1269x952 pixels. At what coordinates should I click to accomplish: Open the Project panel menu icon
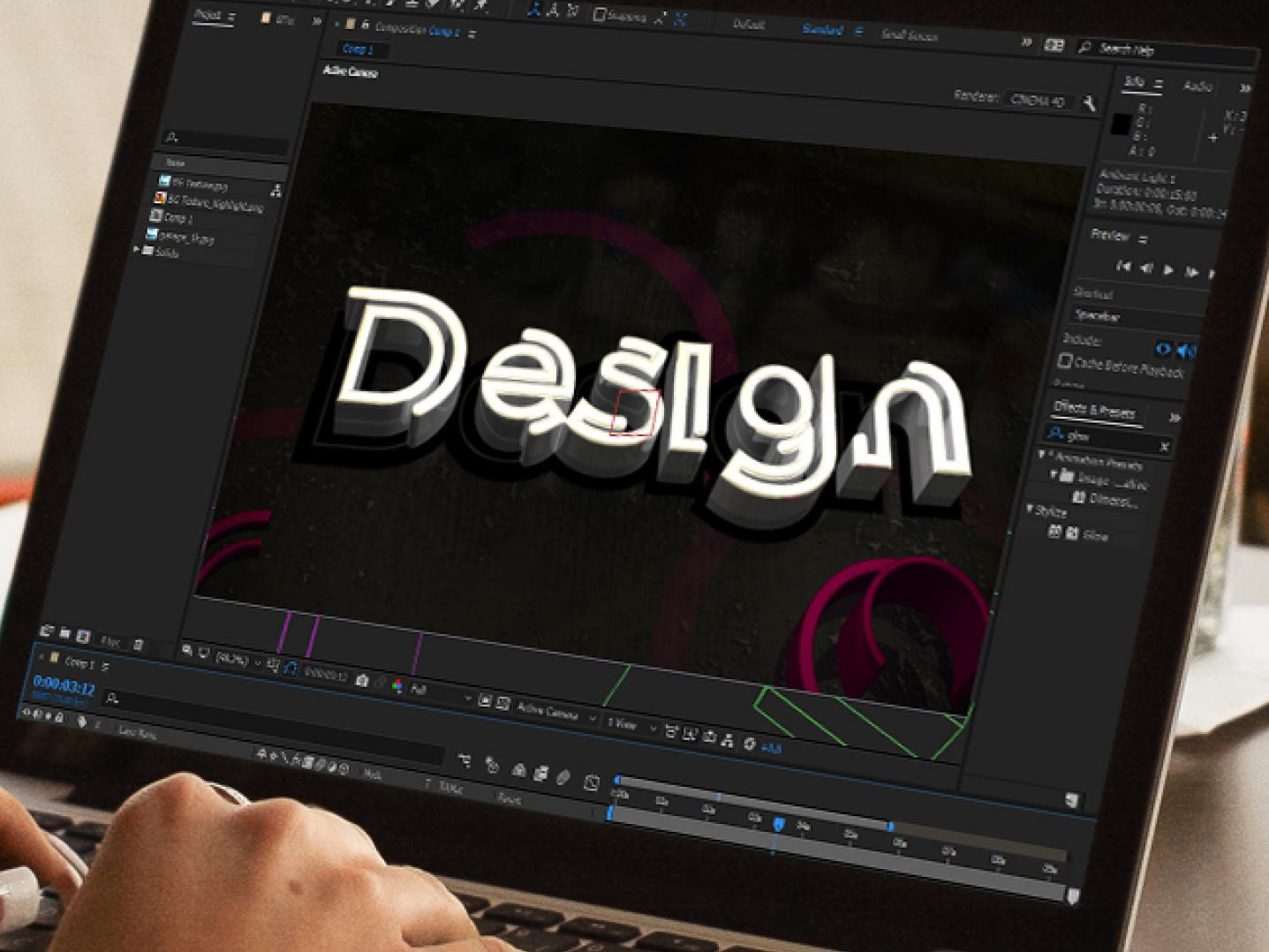232,17
